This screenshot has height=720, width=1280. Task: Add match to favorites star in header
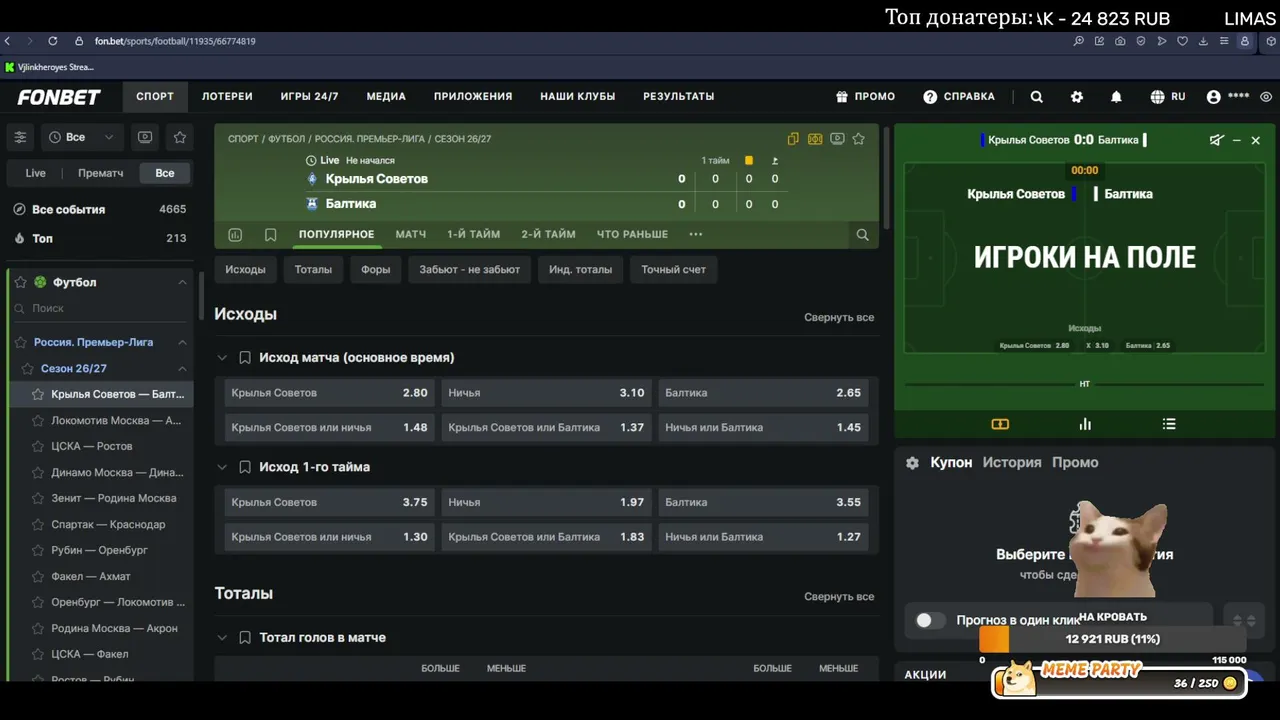(x=858, y=139)
